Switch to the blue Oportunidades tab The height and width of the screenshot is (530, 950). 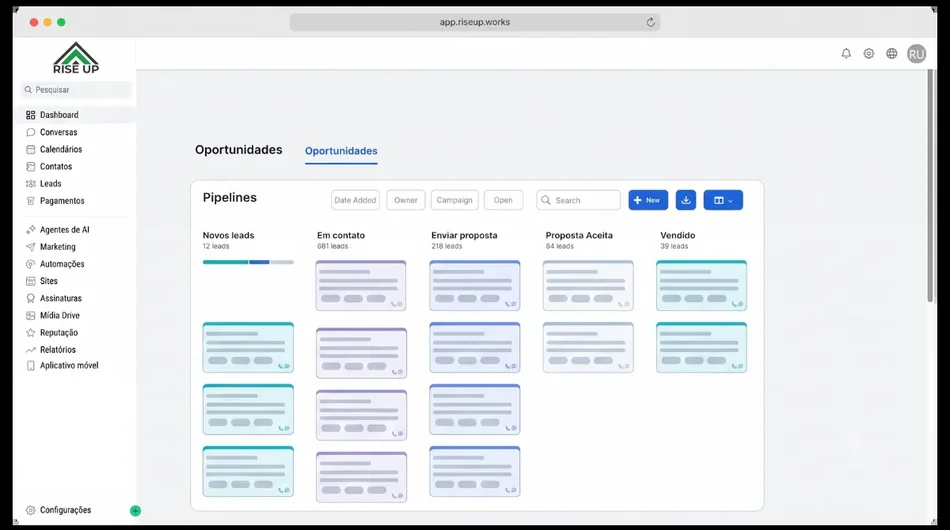click(x=341, y=151)
